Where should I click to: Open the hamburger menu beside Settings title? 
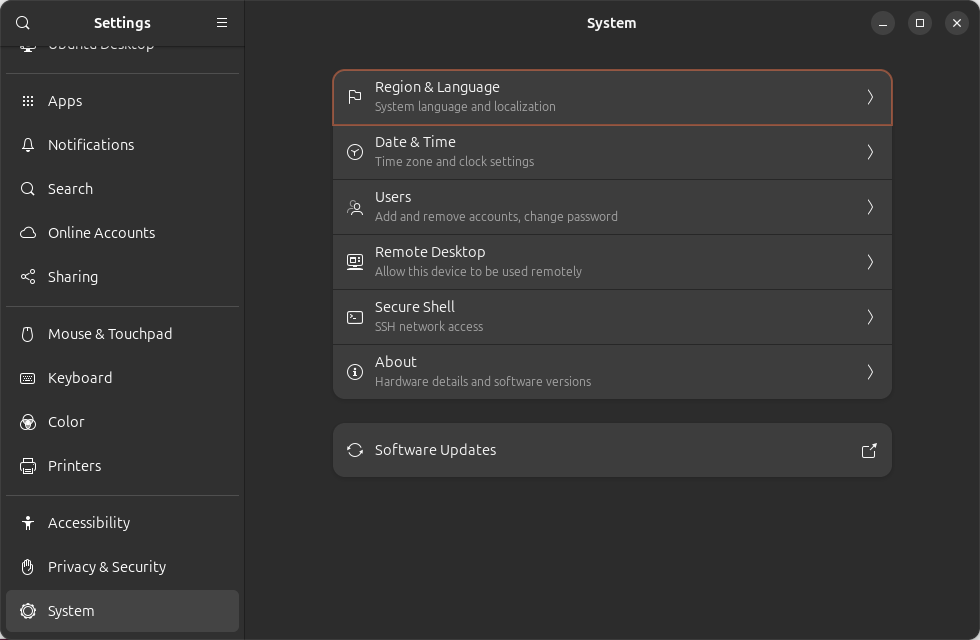(x=222, y=23)
